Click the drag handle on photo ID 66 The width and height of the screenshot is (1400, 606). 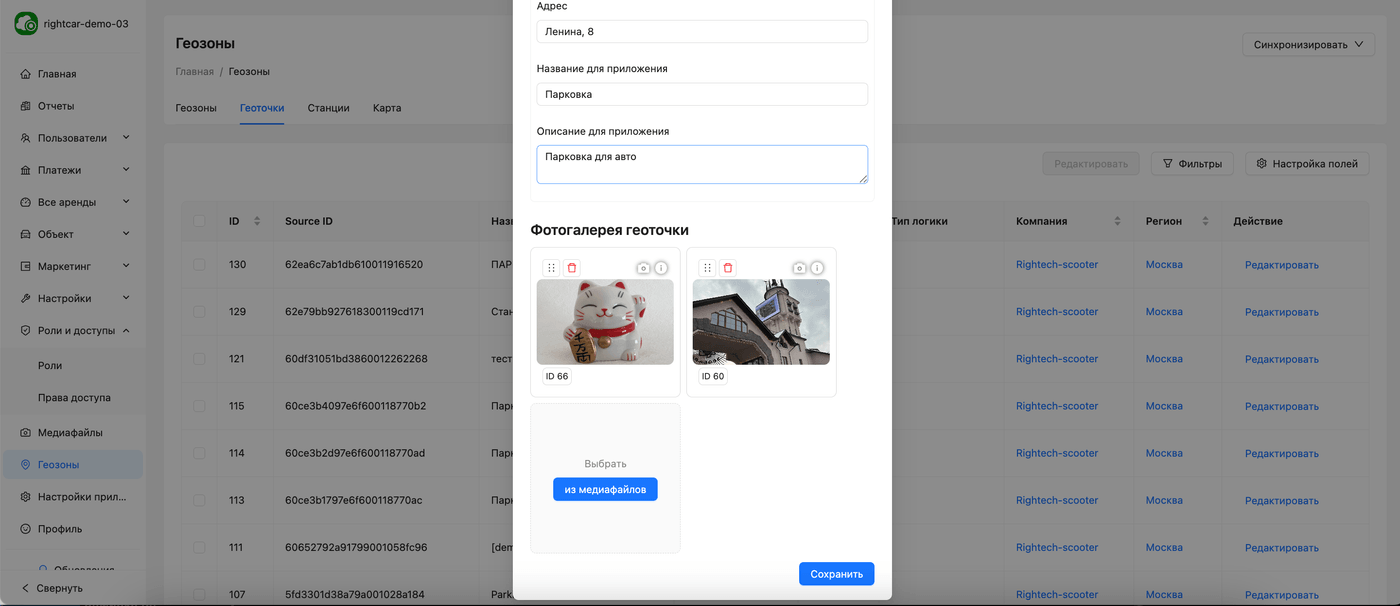[551, 268]
